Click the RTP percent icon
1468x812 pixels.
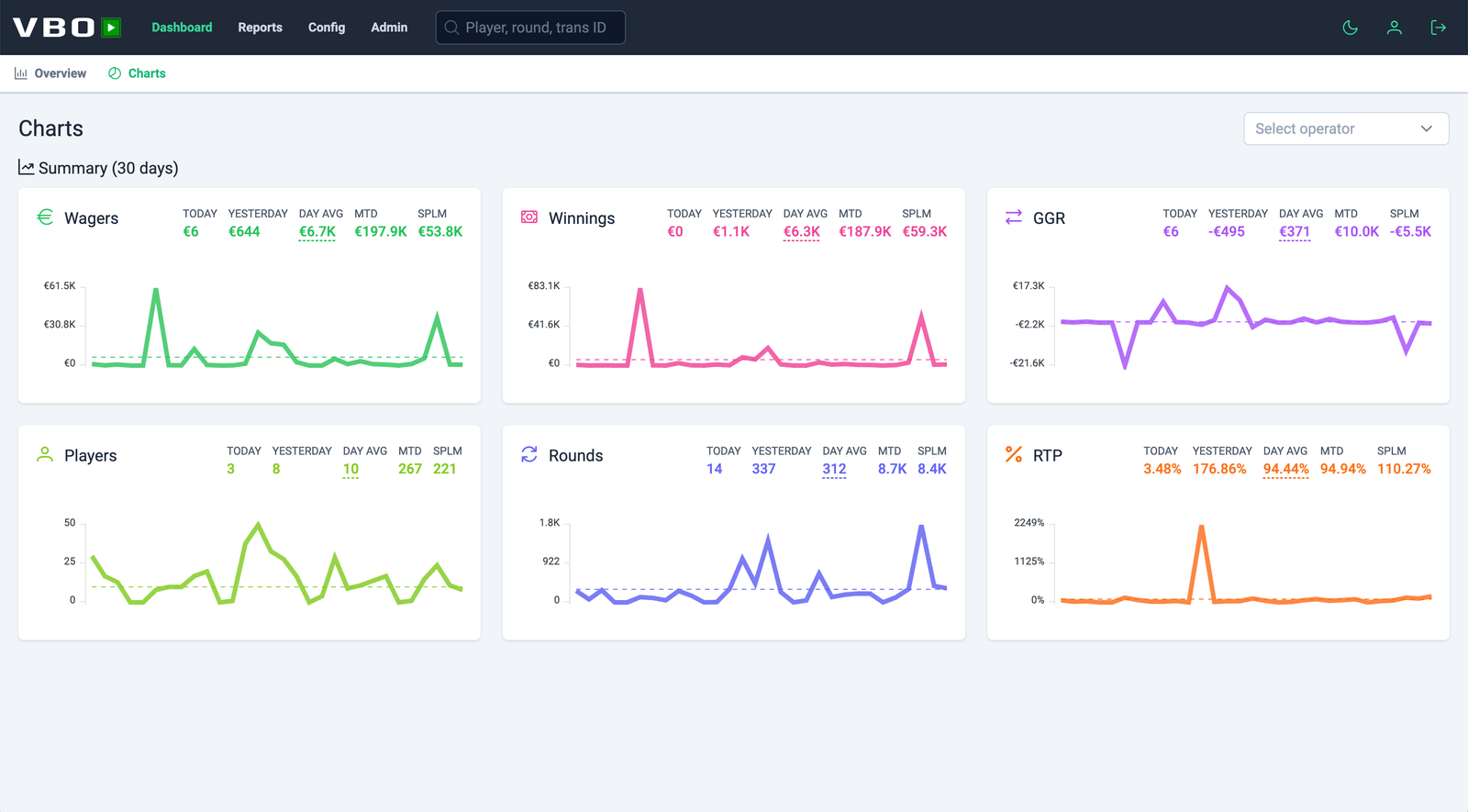1014,455
